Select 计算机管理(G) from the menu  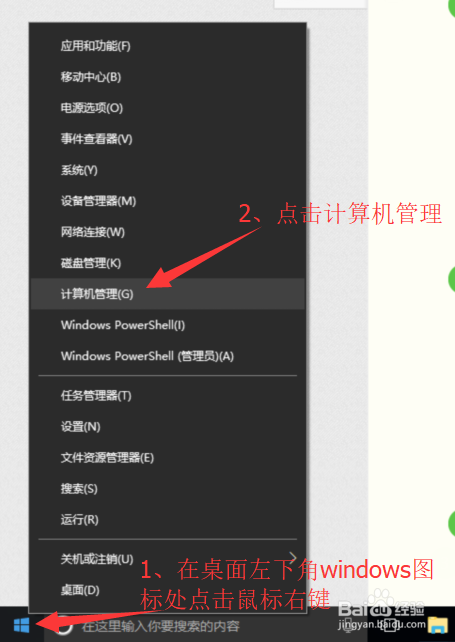168,294
